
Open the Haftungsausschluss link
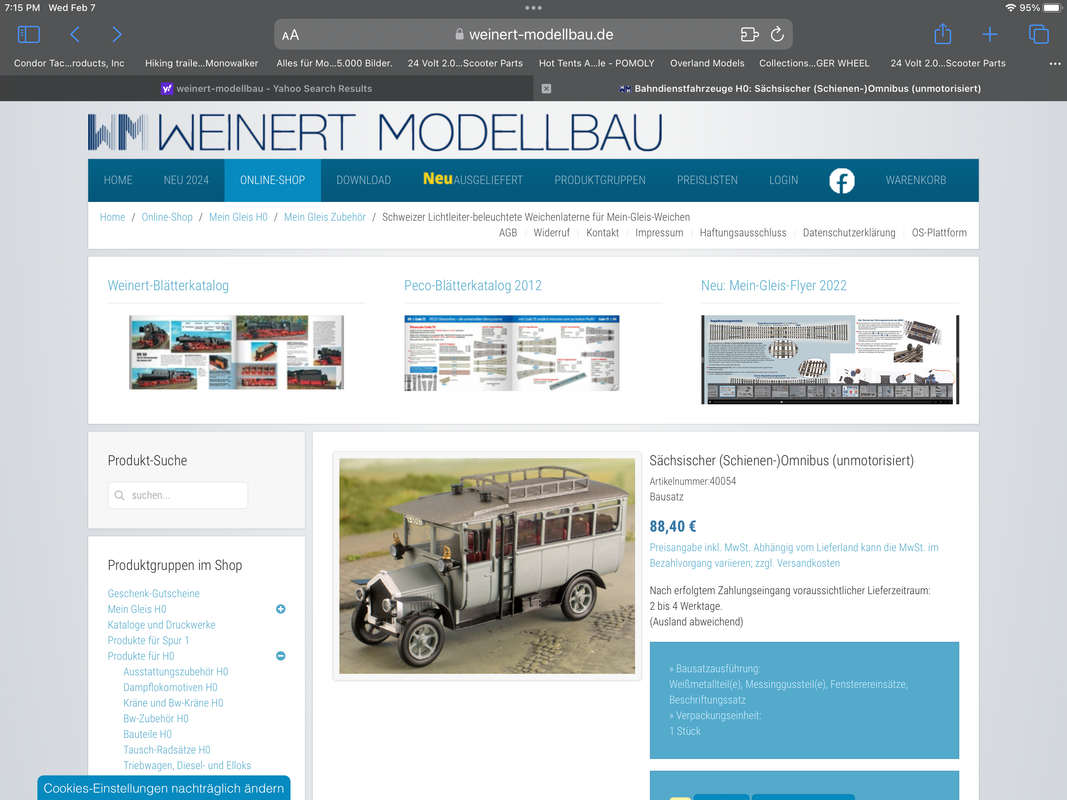[742, 233]
